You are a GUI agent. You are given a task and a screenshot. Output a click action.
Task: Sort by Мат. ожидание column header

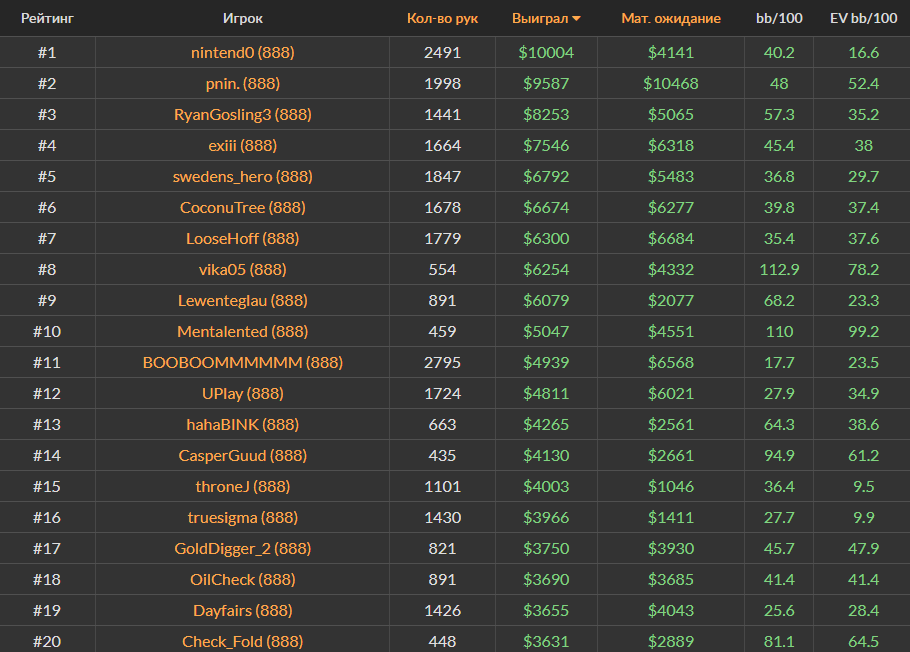pos(670,18)
